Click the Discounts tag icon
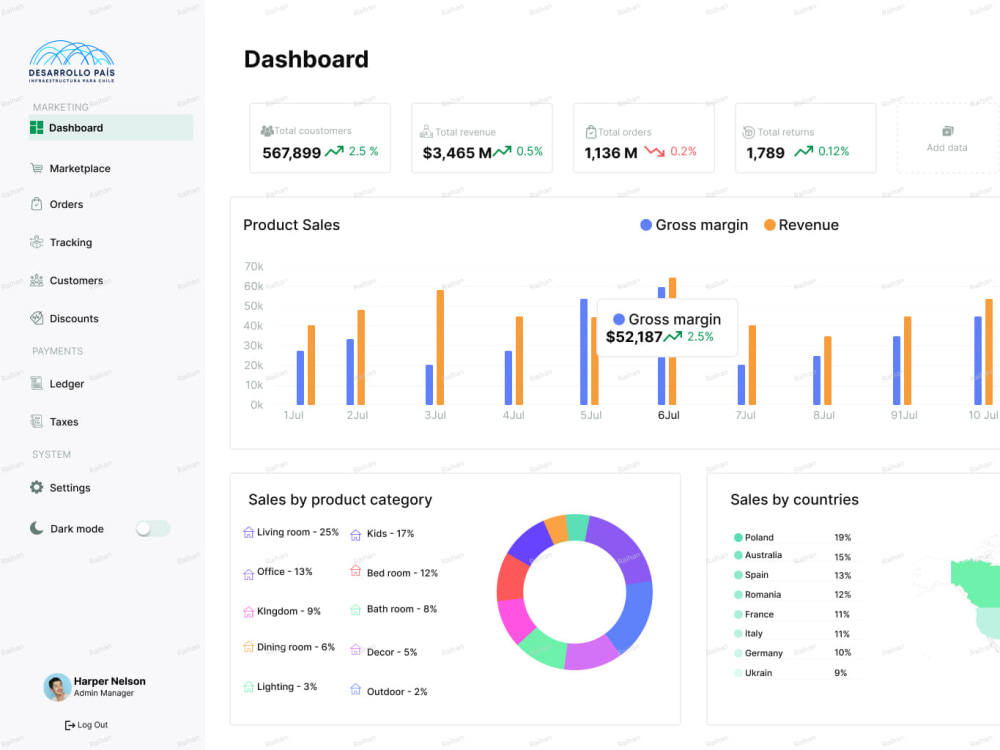Image resolution: width=1000 pixels, height=750 pixels. pyautogui.click(x=36, y=318)
